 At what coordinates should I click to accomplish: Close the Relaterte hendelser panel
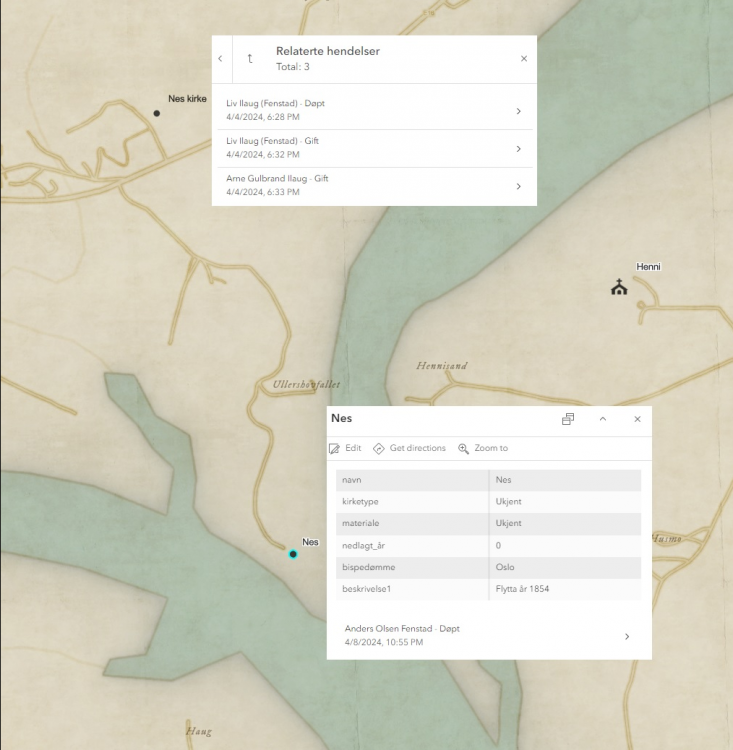[x=523, y=59]
